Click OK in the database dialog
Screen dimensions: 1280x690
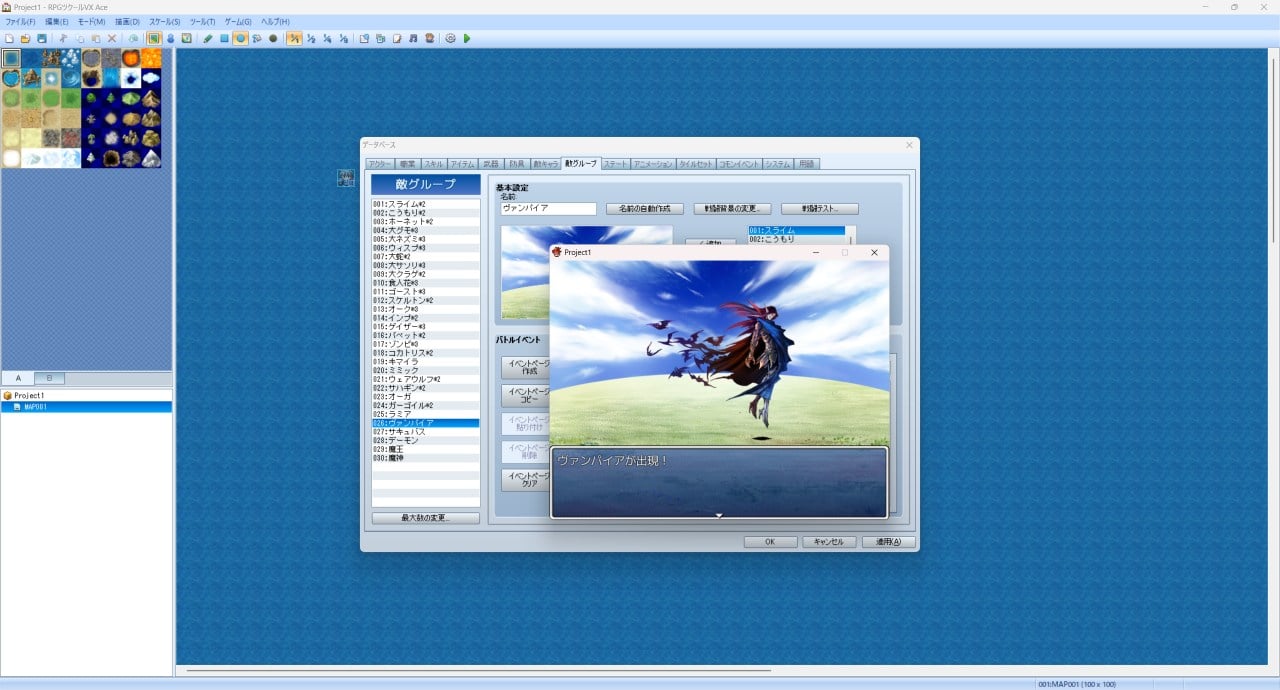coord(770,542)
